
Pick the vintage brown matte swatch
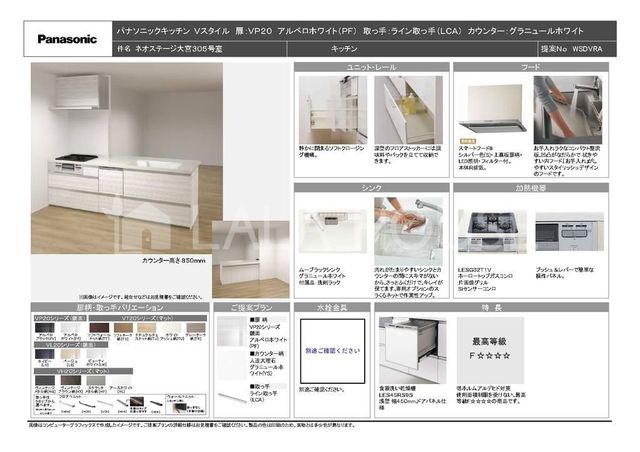[x=70, y=381]
